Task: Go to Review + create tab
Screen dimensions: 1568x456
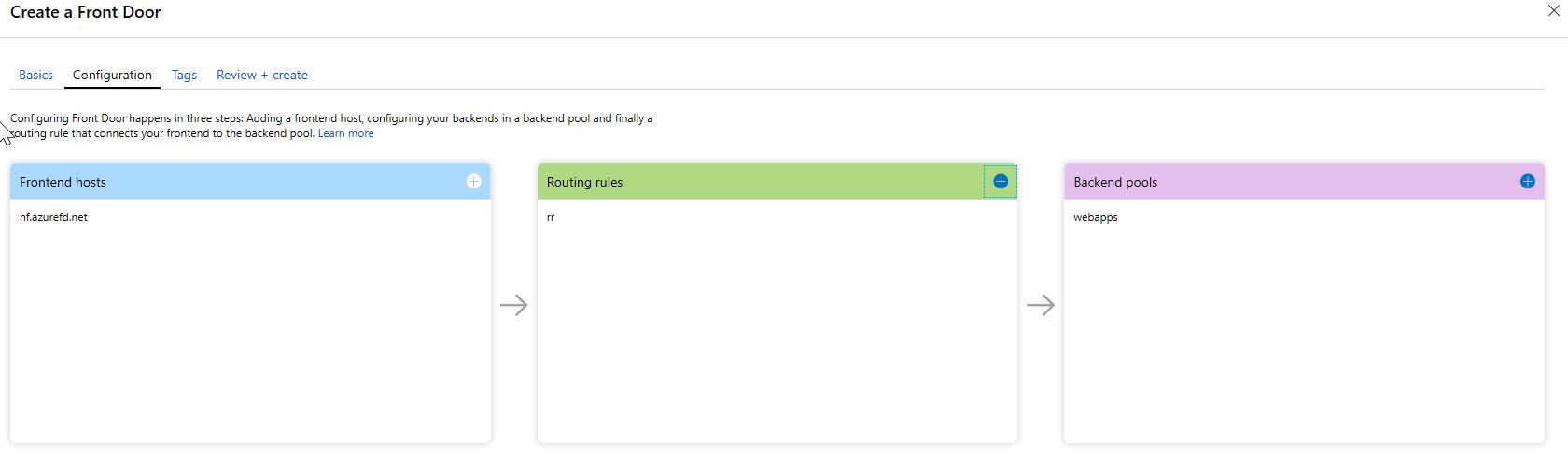Action: point(262,75)
